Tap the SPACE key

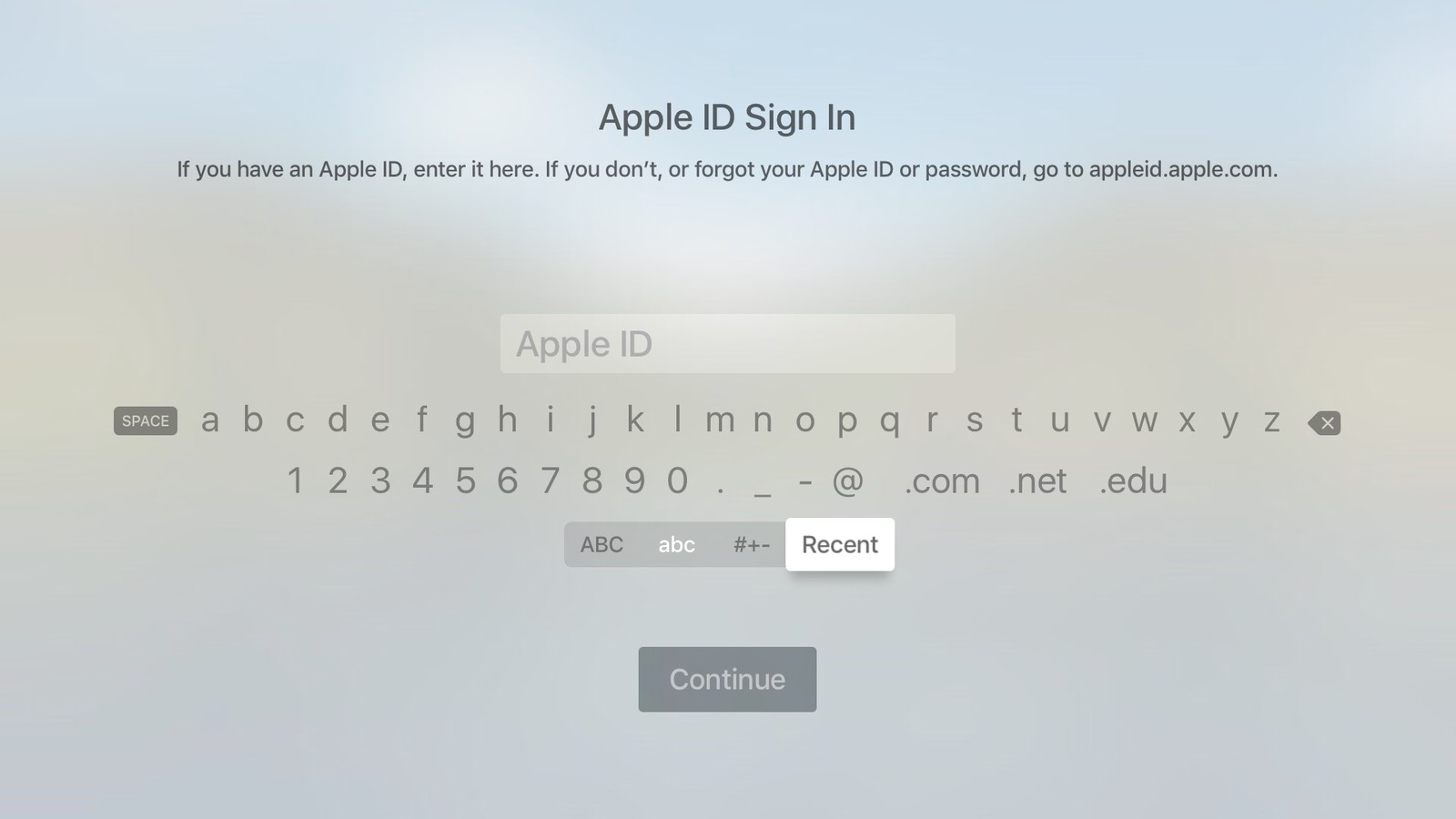146,420
